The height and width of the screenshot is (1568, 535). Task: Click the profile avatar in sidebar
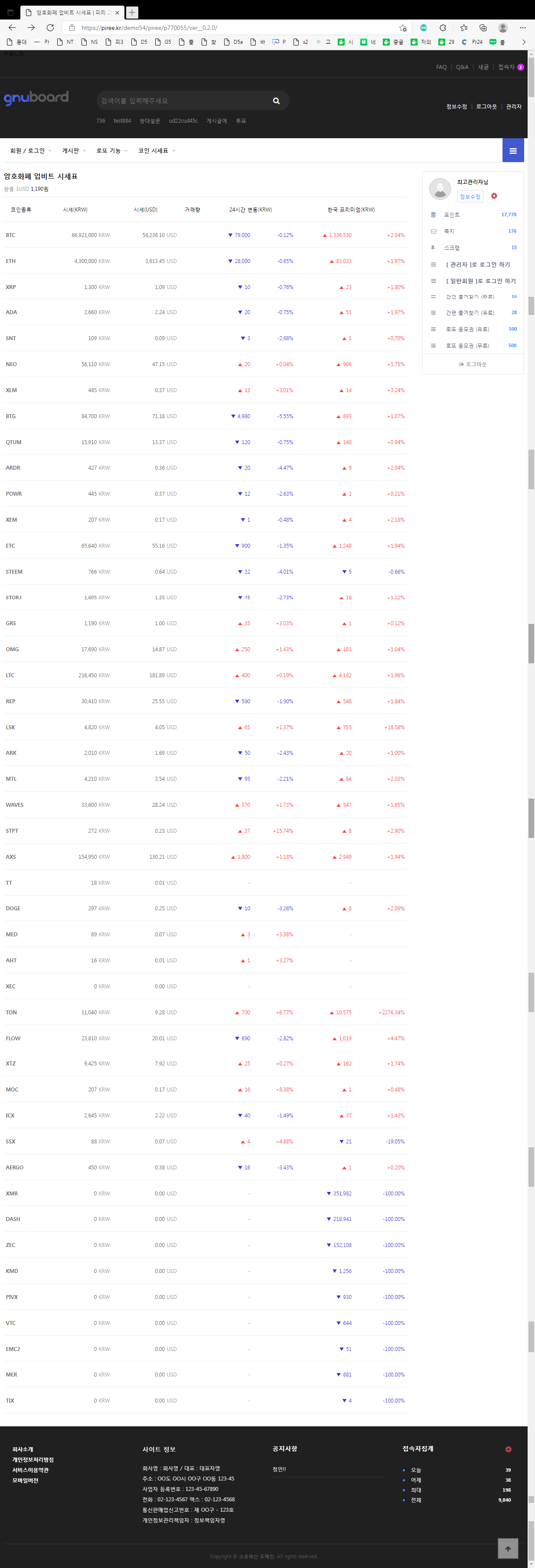click(x=439, y=189)
